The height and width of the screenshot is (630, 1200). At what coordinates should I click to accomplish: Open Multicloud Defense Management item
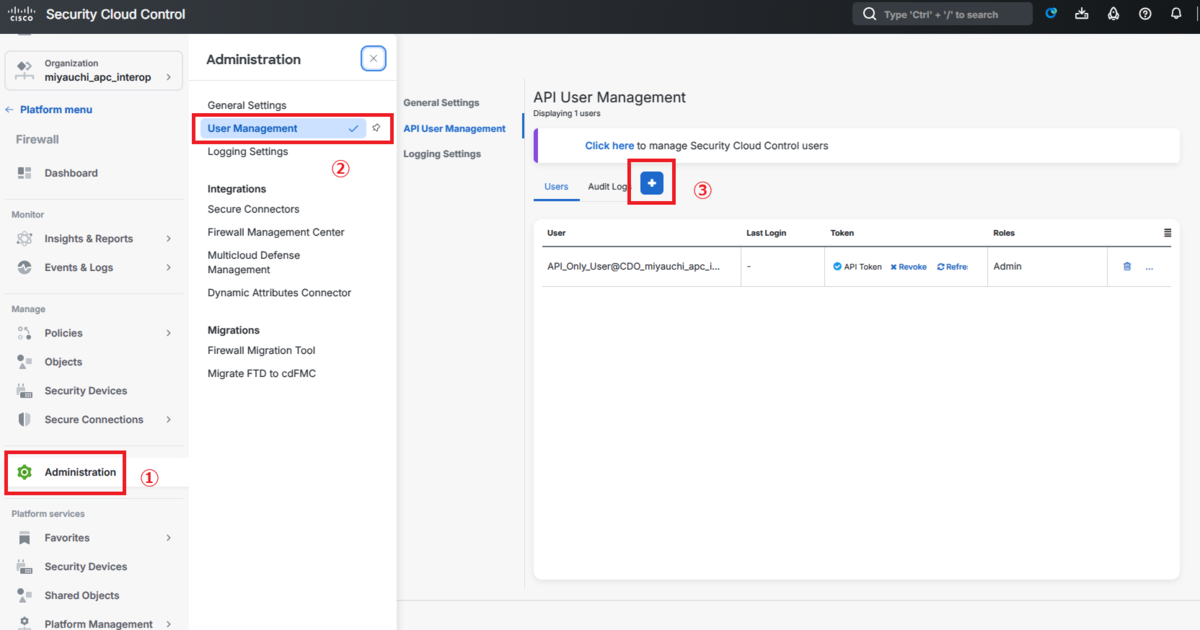pyautogui.click(x=254, y=262)
